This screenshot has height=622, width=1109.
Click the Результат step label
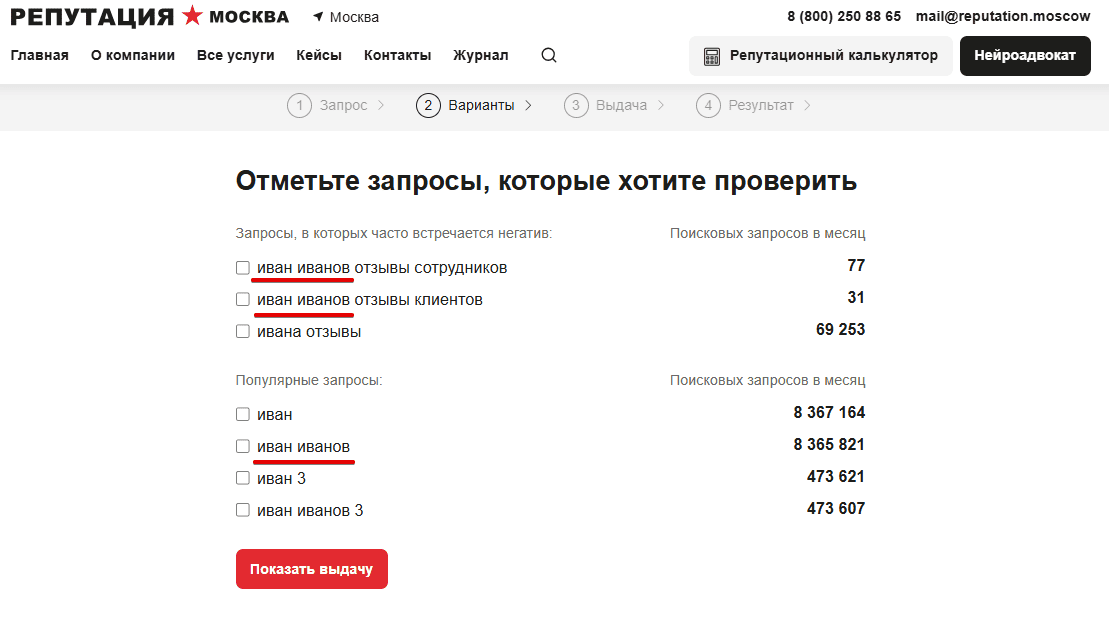[761, 105]
